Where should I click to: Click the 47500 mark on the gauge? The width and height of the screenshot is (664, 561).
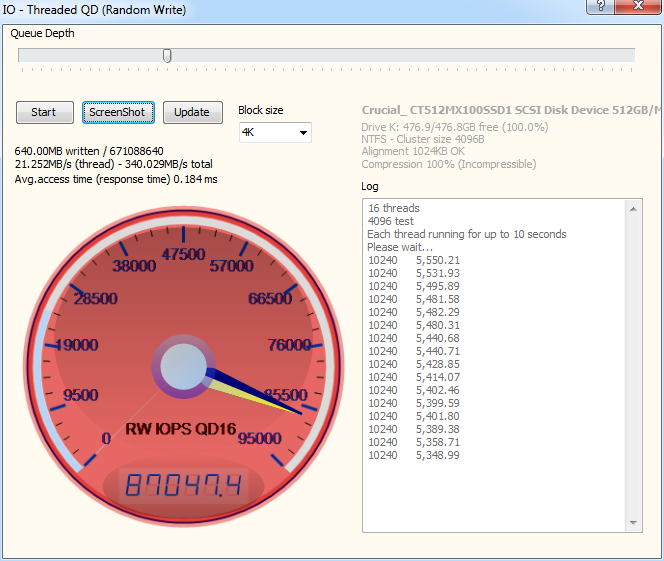pyautogui.click(x=183, y=254)
